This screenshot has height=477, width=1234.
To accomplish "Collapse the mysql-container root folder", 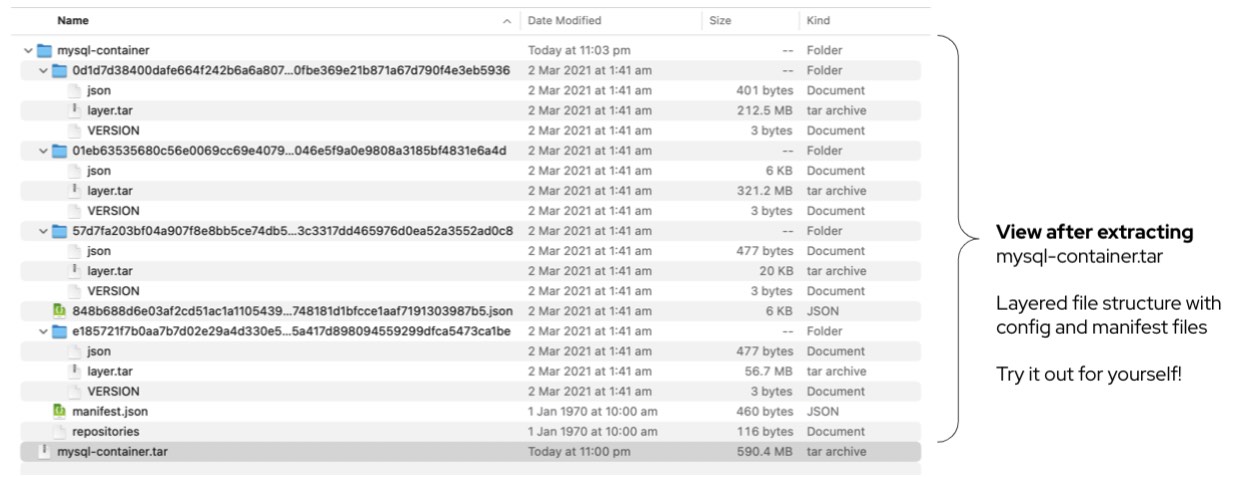I will [x=26, y=50].
